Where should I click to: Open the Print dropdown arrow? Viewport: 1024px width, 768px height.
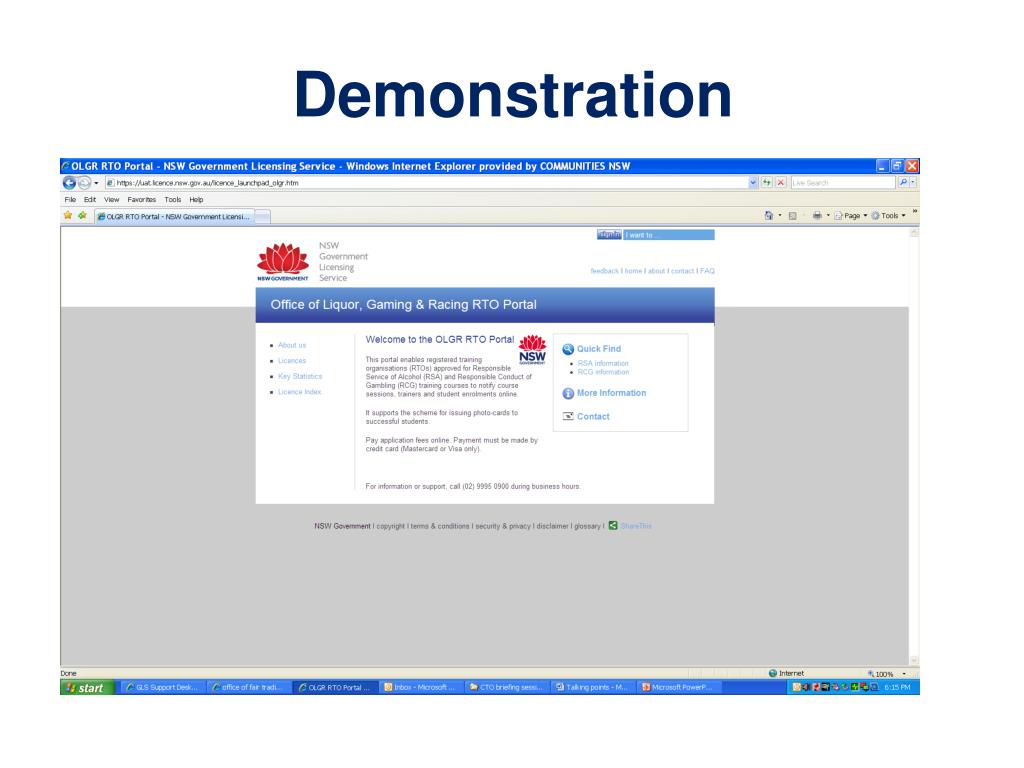[828, 216]
